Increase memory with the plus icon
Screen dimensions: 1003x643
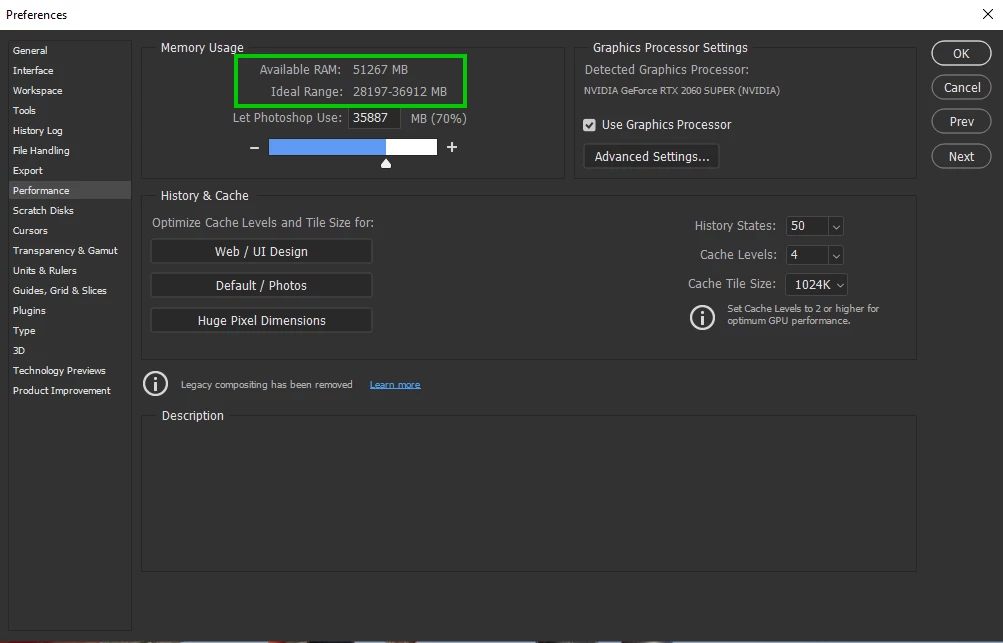452,147
